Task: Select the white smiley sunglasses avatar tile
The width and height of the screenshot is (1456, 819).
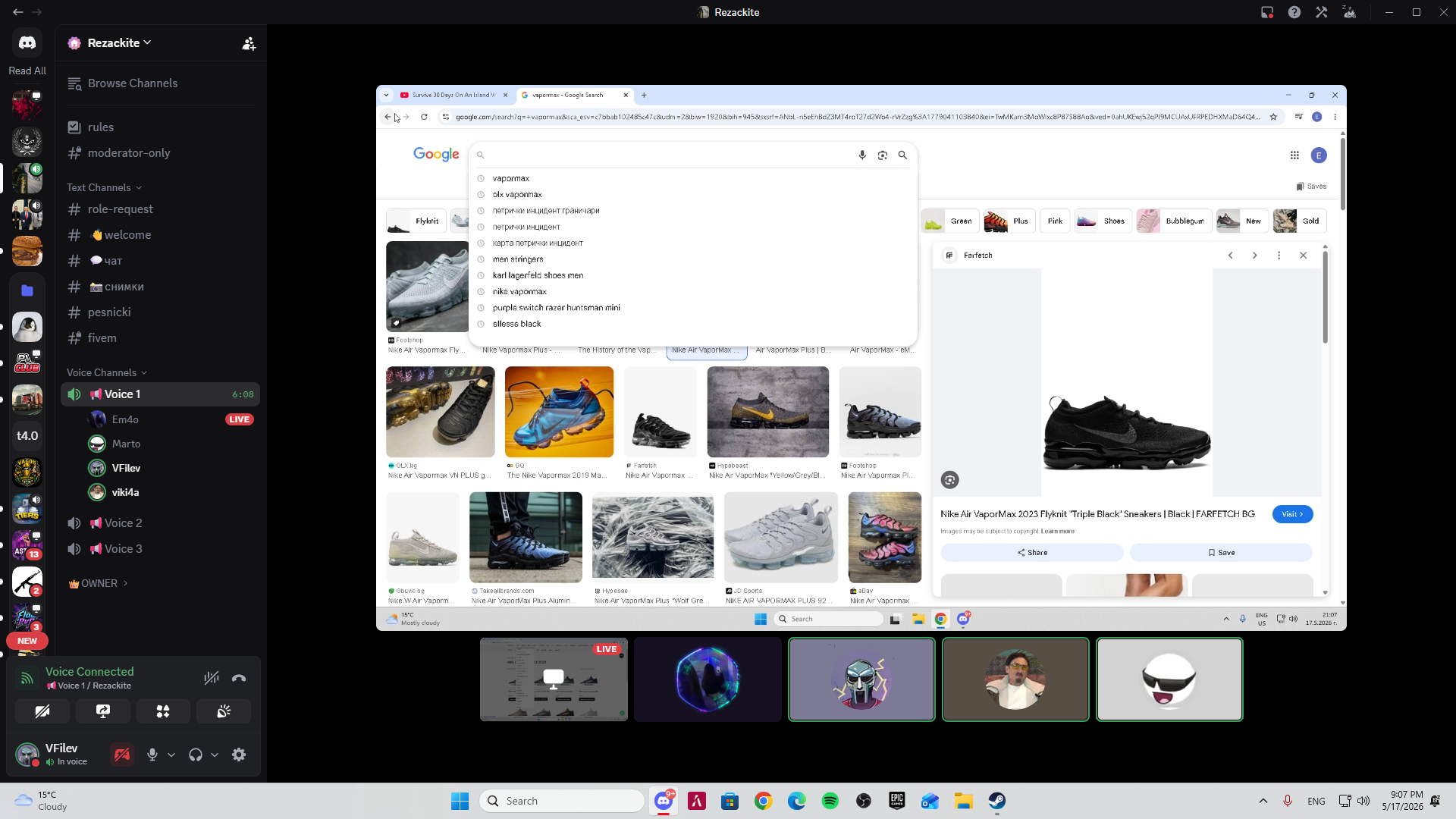Action: (1169, 679)
